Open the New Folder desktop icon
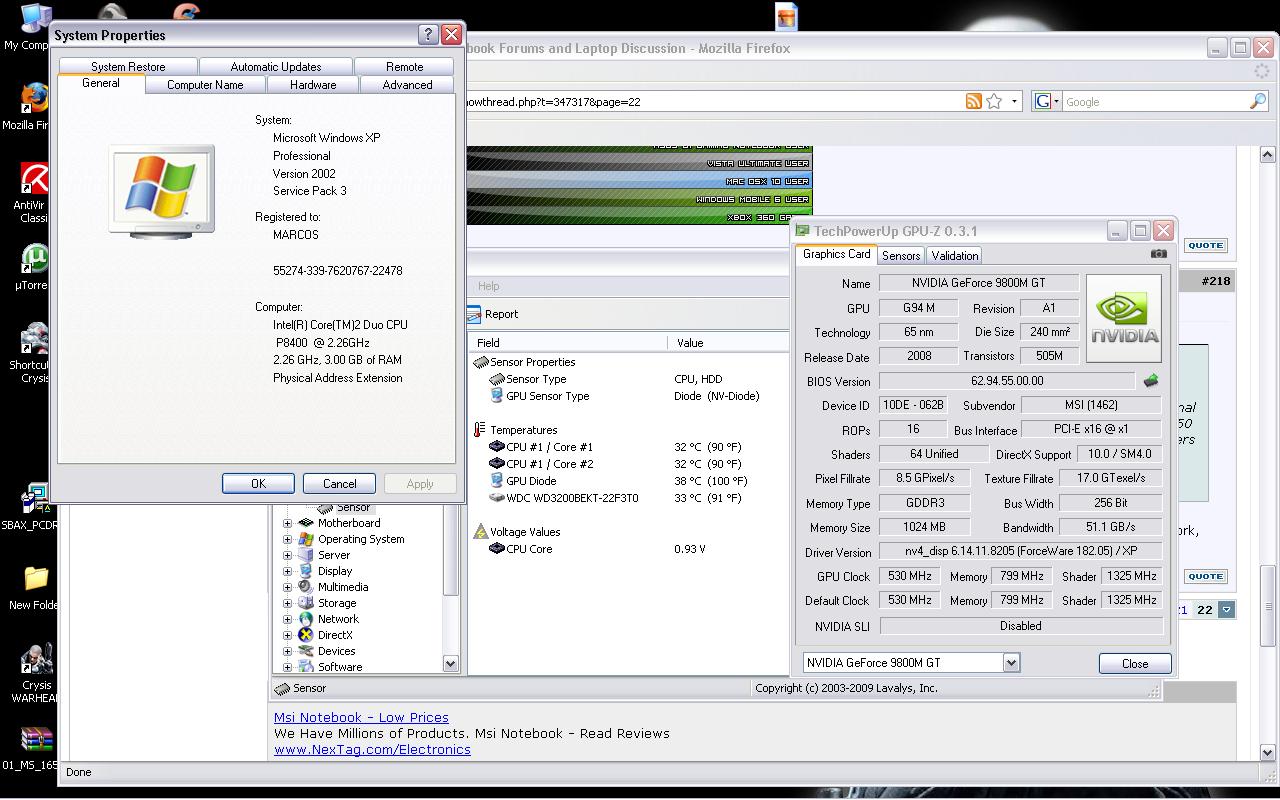The image size is (1280, 800). [35, 579]
